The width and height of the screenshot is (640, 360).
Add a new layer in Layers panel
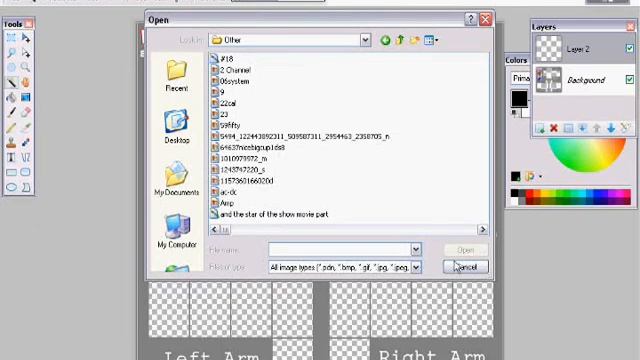540,128
